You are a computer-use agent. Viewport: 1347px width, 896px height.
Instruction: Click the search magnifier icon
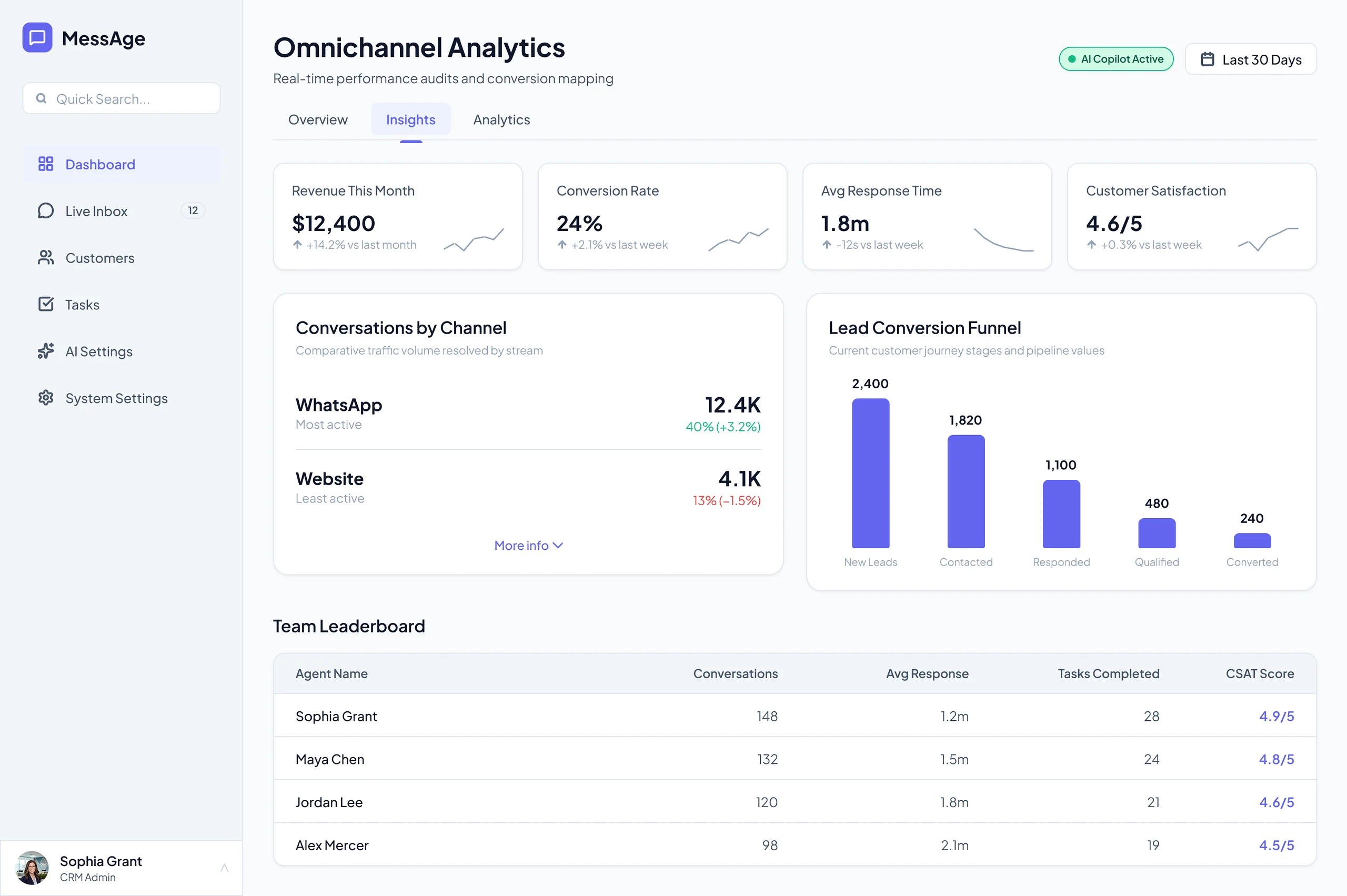coord(41,98)
